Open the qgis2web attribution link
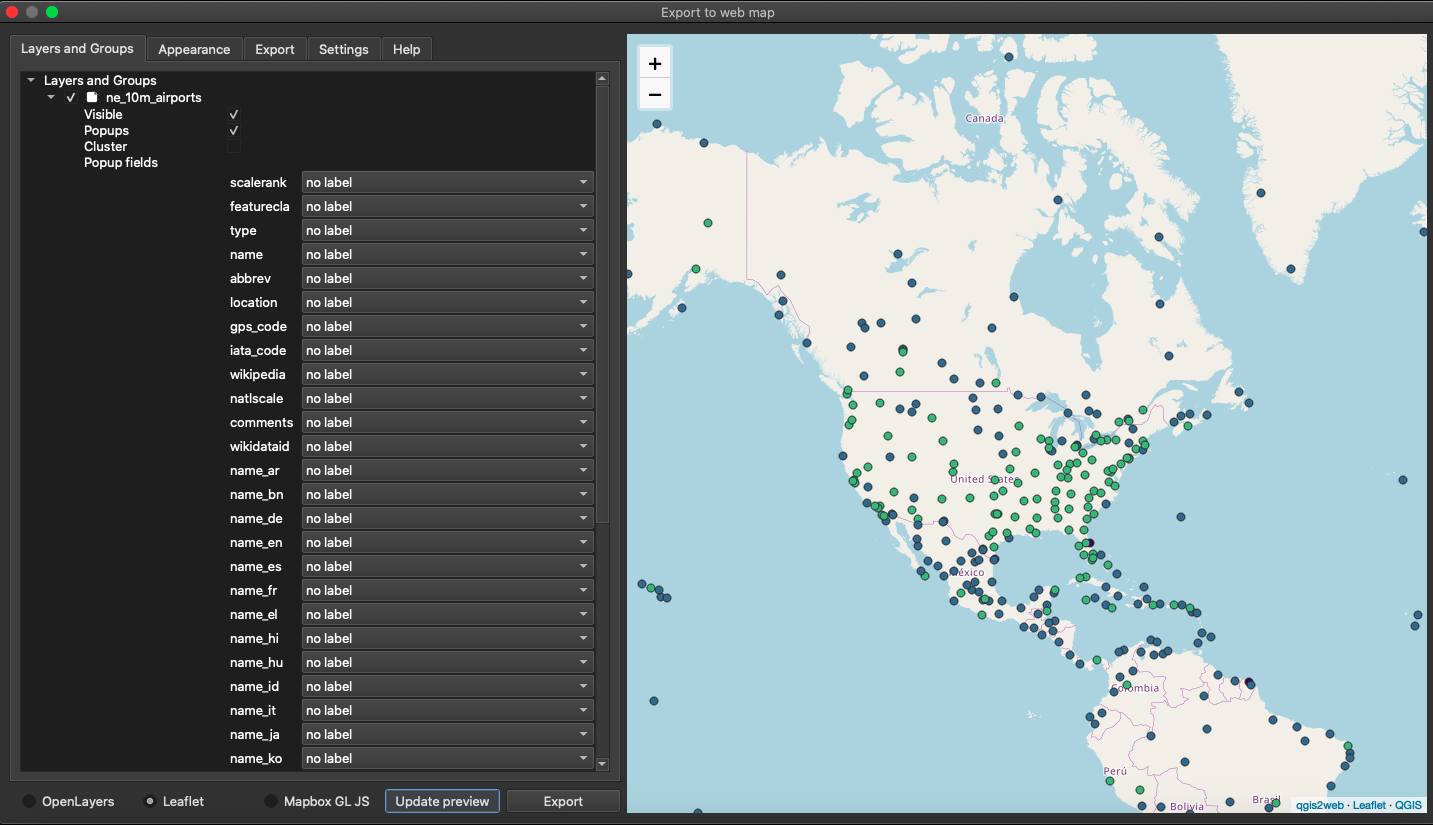Screen dimensions: 1433x825 click(1320, 805)
